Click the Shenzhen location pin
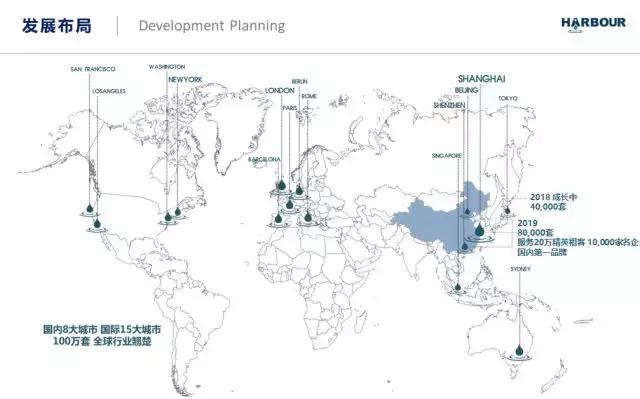This screenshot has width=640, height=399. coord(464,246)
